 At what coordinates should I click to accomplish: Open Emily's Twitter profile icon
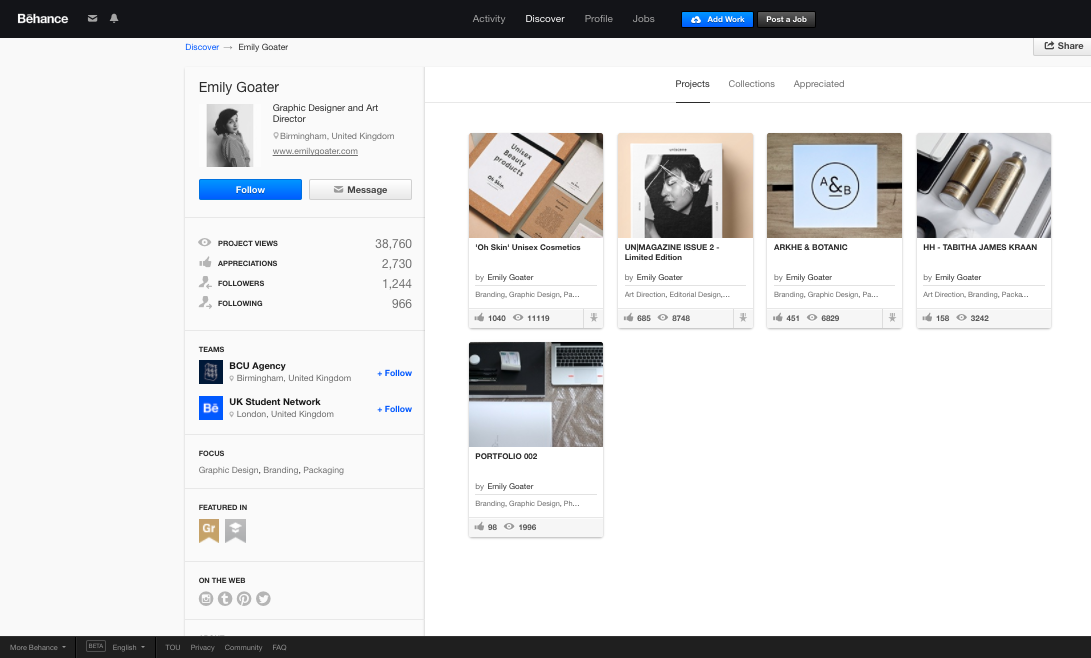click(263, 599)
